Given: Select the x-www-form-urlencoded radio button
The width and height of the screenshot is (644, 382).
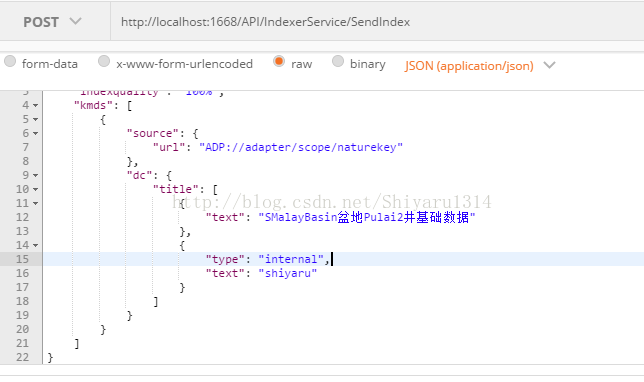Looking at the screenshot, I should (x=104, y=62).
